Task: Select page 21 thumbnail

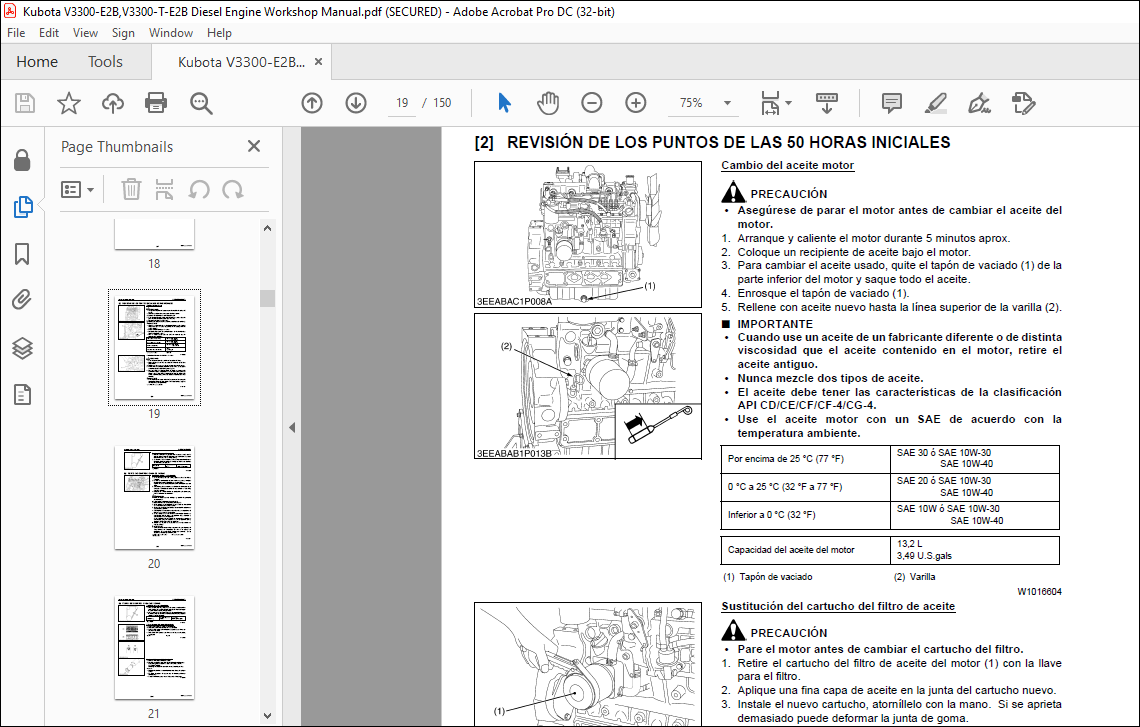Action: 154,648
